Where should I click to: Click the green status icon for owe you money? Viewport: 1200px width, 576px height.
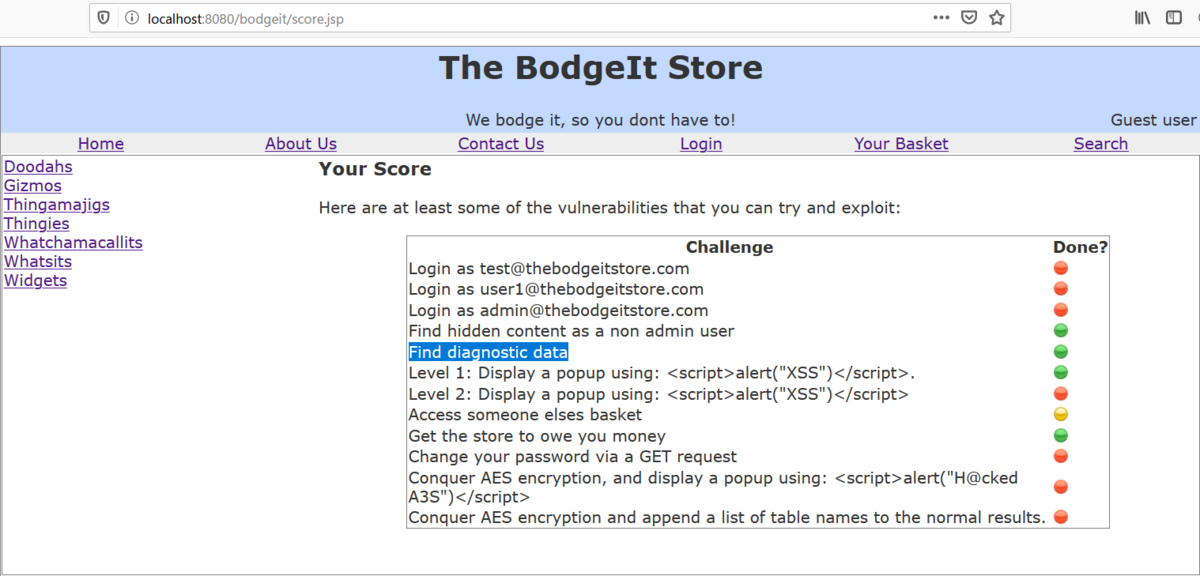tap(1061, 435)
